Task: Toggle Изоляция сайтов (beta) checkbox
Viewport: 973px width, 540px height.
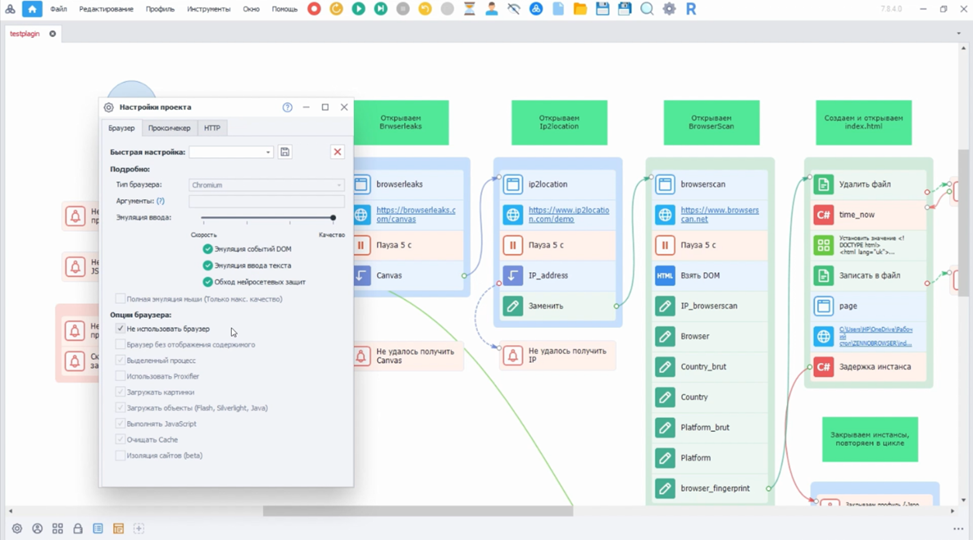Action: point(120,455)
